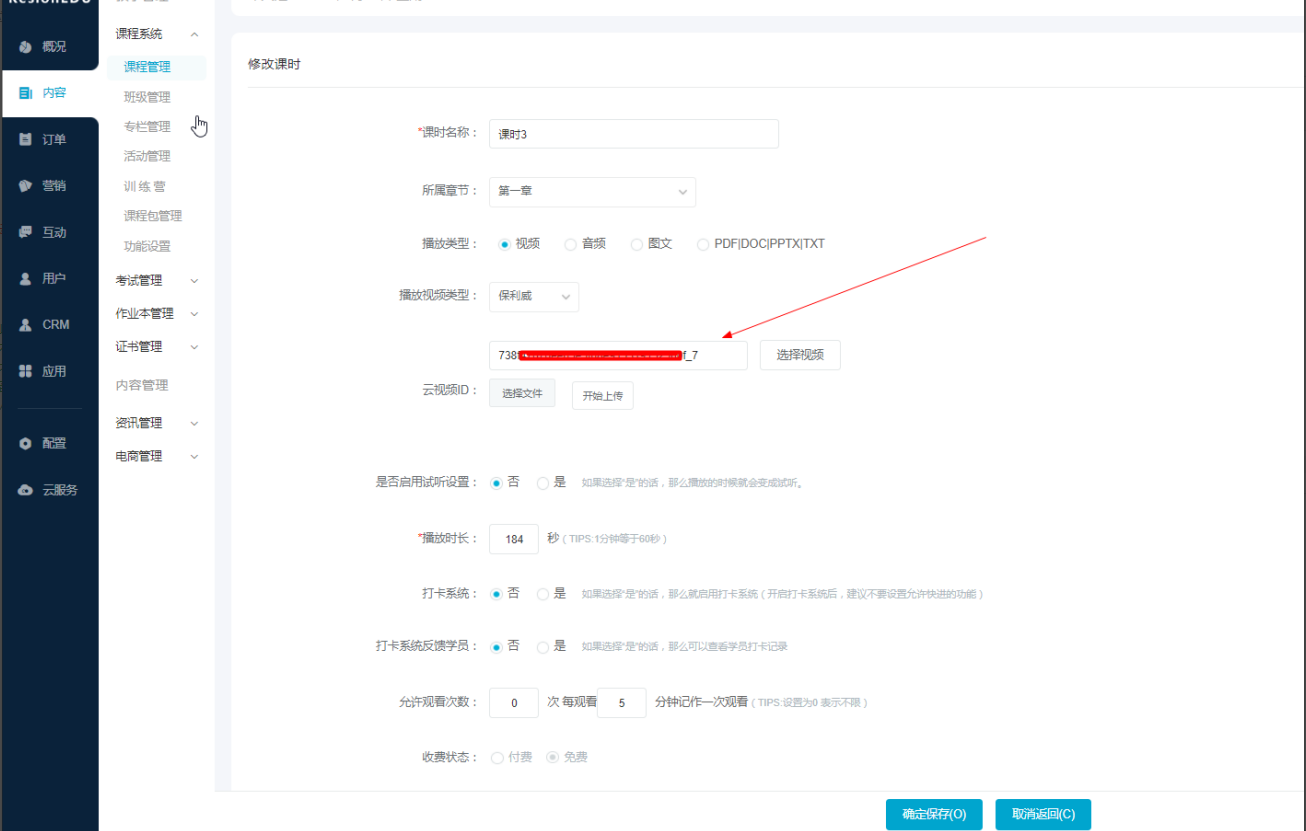Enable 打卡系统 by selecting 是
The width and height of the screenshot is (1306, 831).
click(x=543, y=594)
